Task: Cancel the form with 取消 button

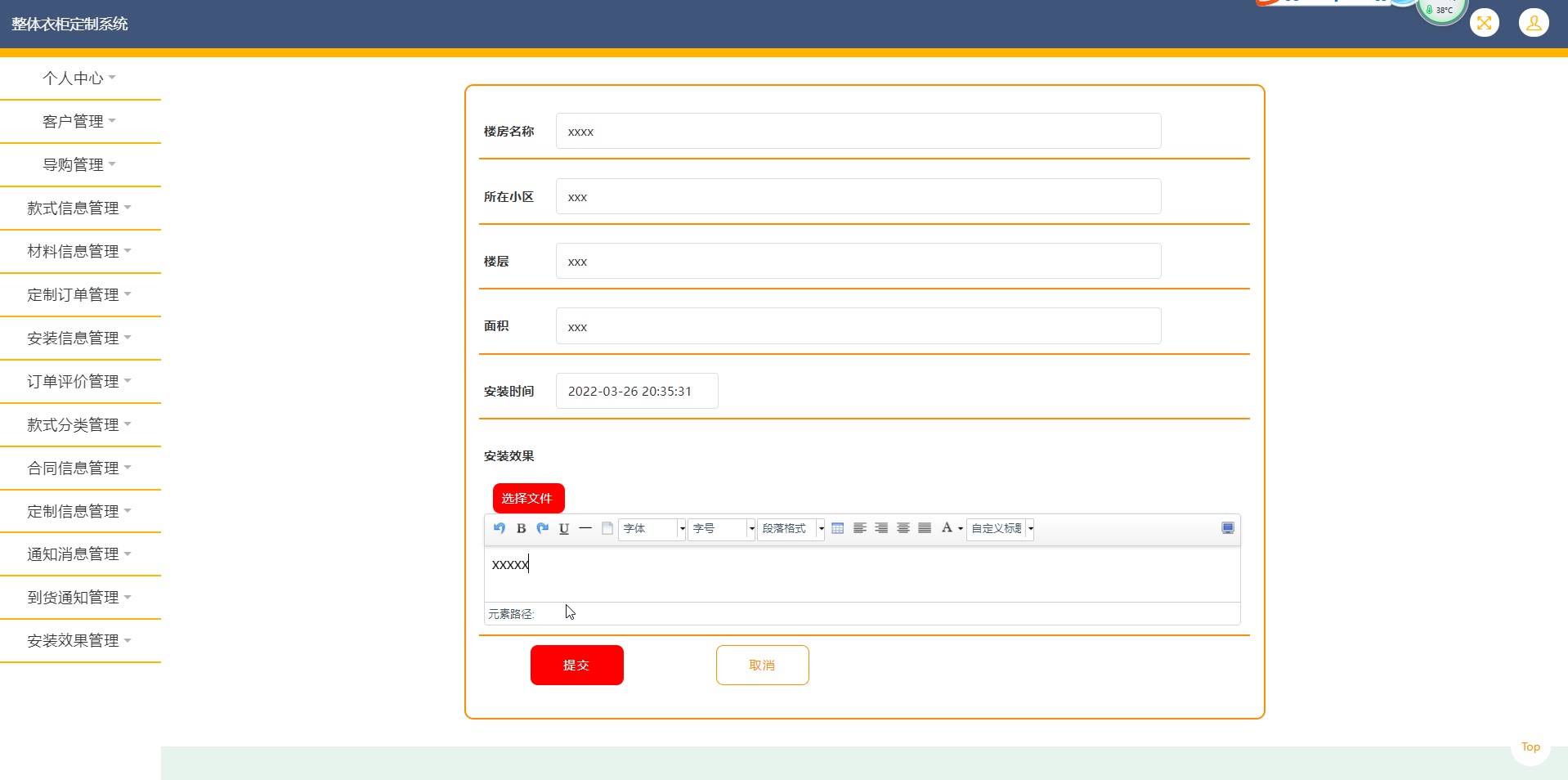Action: pyautogui.click(x=763, y=665)
